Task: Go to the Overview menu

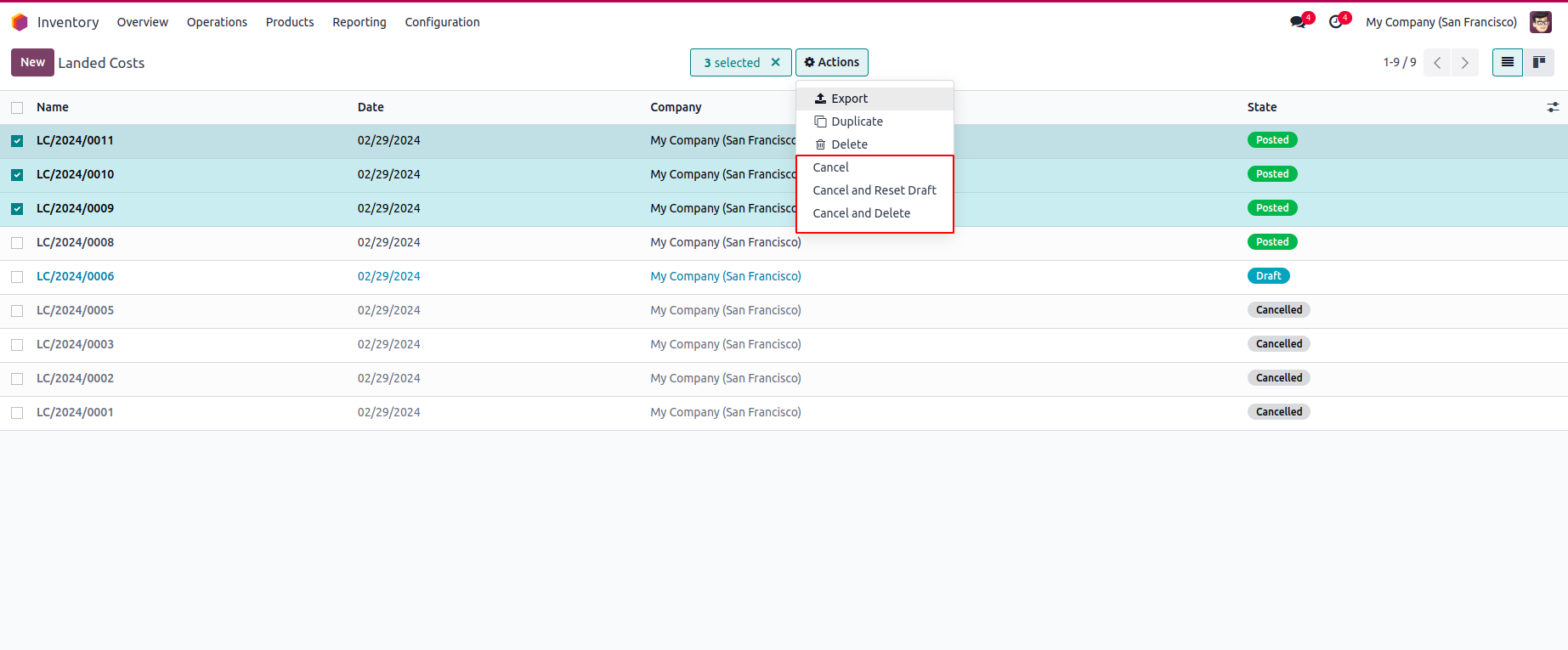Action: [143, 22]
